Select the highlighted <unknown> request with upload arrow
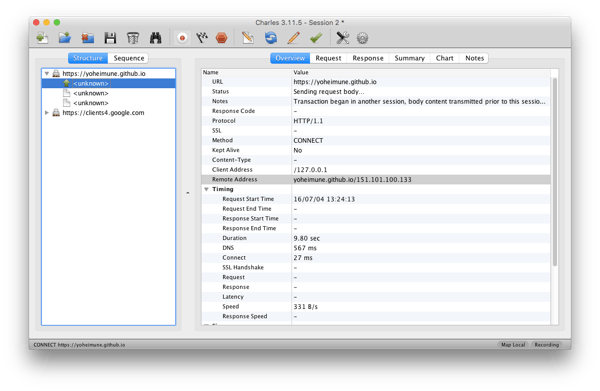 (108, 83)
